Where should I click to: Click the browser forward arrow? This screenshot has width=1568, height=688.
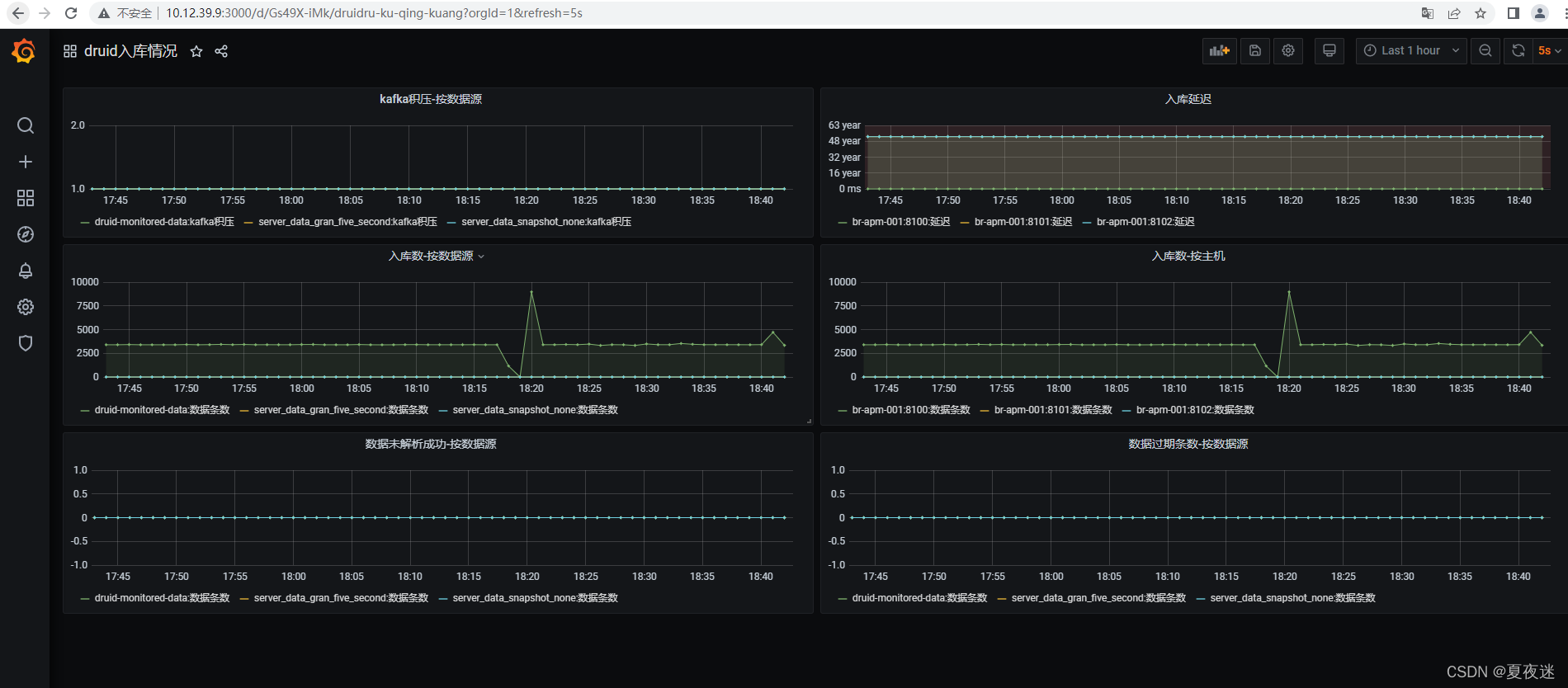45,13
